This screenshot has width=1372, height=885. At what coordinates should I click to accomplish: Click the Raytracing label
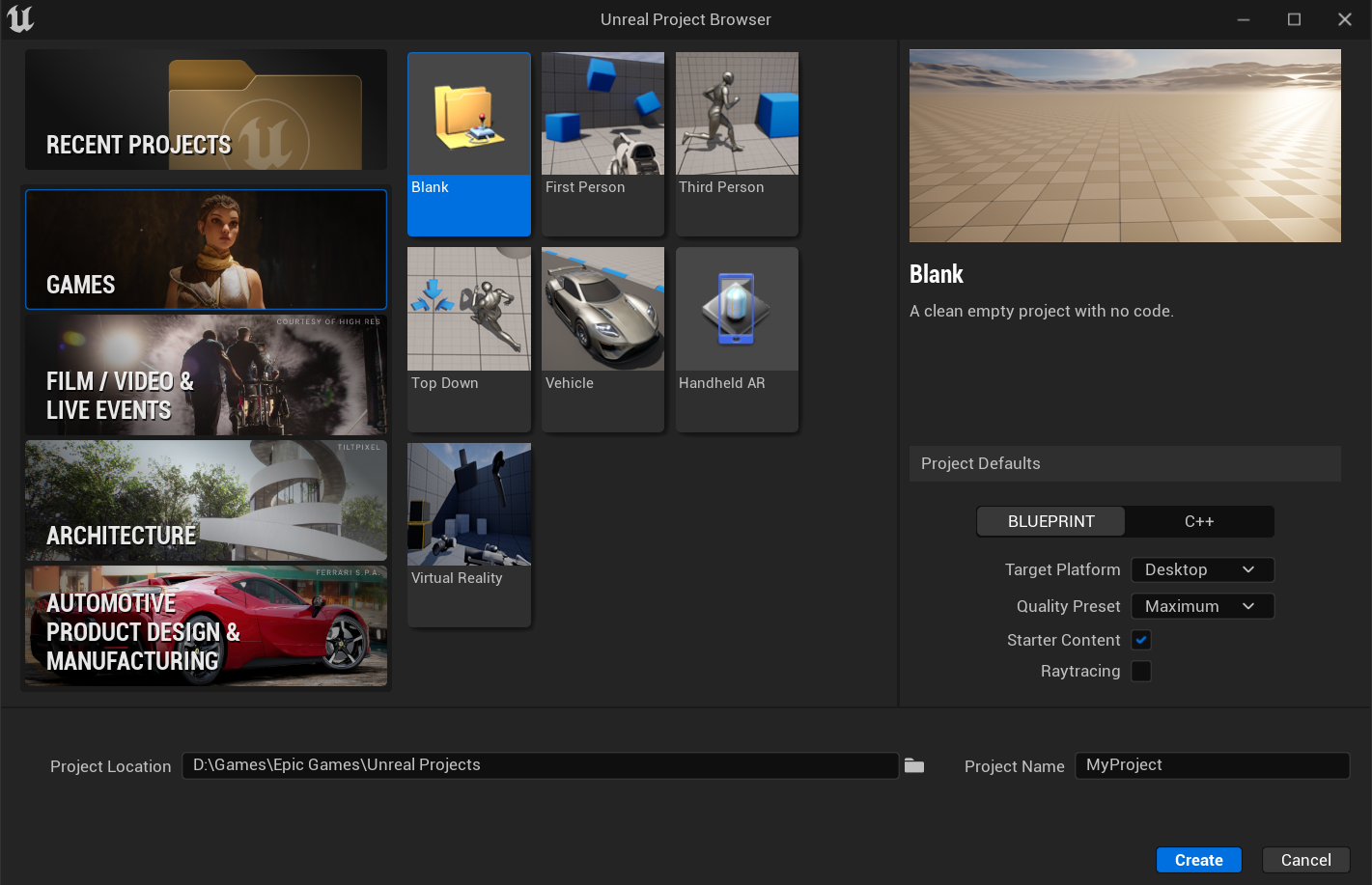pyautogui.click(x=1080, y=671)
